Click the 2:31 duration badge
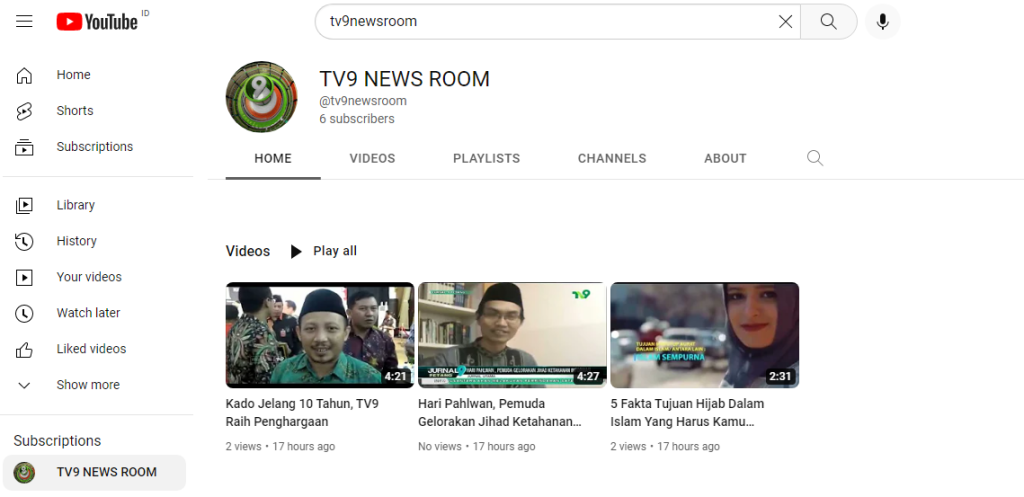The width and height of the screenshot is (1024, 497). tap(780, 376)
